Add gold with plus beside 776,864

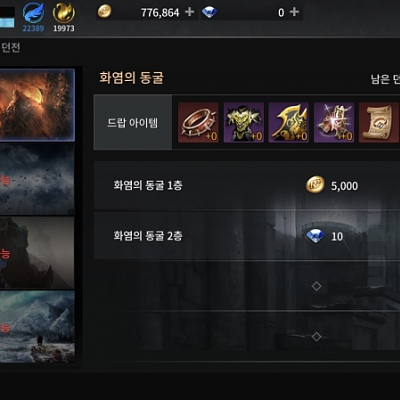(x=189, y=12)
